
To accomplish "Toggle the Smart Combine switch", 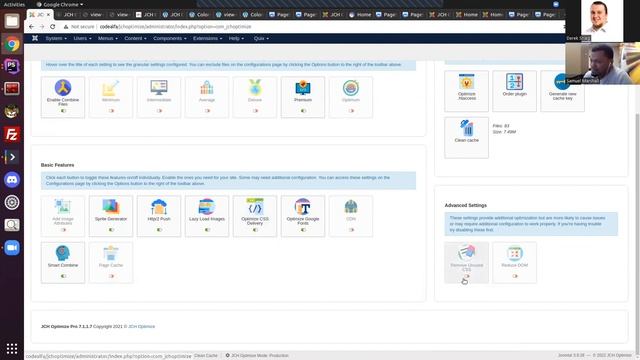I will 63,276.
